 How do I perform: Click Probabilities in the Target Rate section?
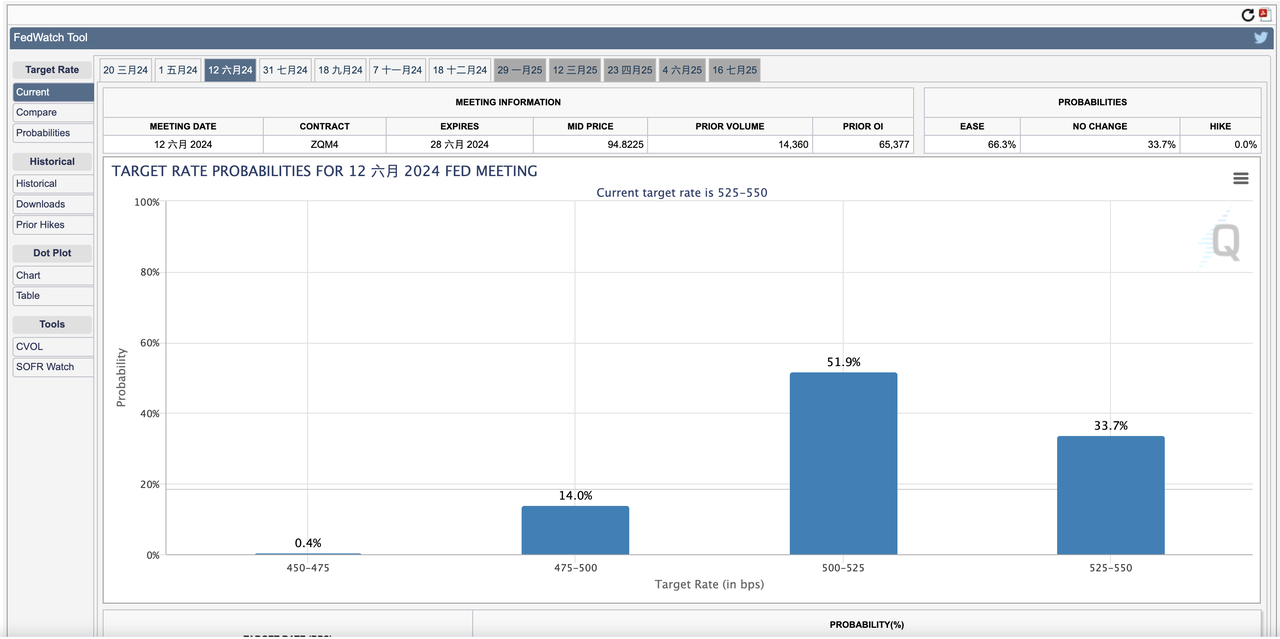point(53,133)
